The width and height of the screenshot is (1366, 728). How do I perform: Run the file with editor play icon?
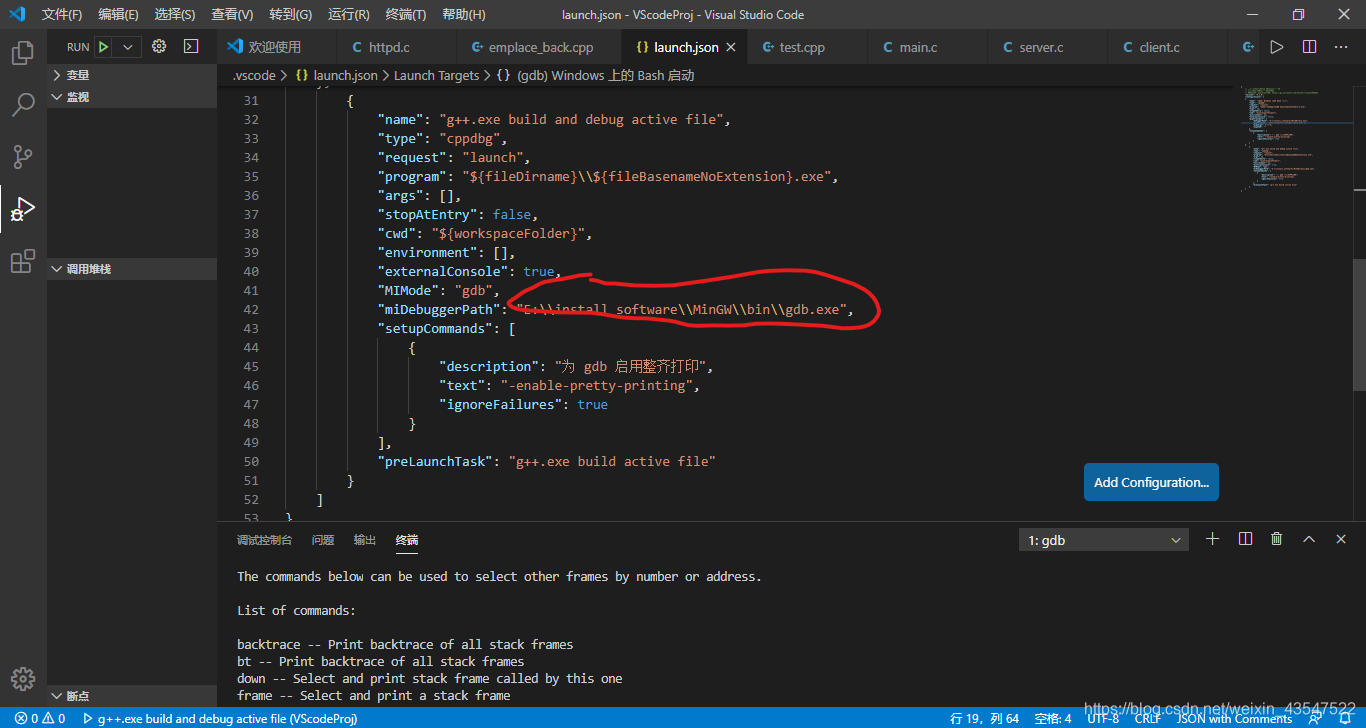coord(1277,47)
